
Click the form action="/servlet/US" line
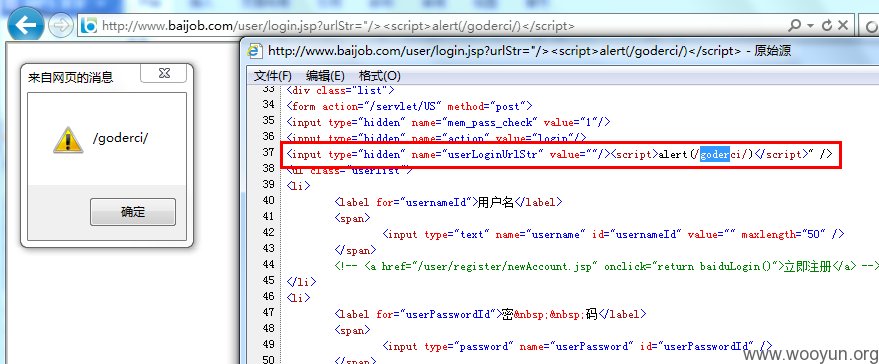(x=409, y=106)
